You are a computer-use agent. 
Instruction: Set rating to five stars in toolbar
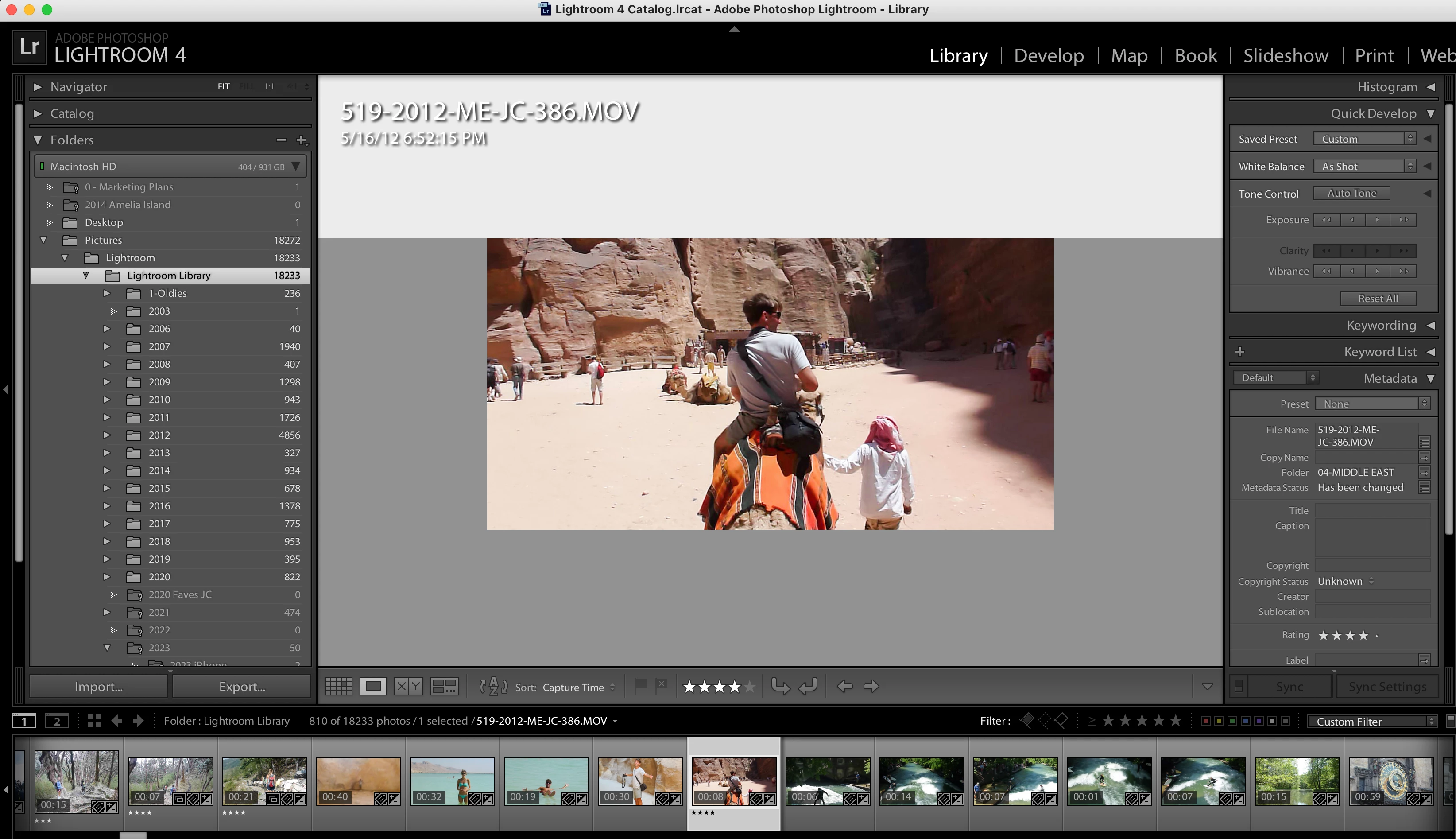point(749,687)
